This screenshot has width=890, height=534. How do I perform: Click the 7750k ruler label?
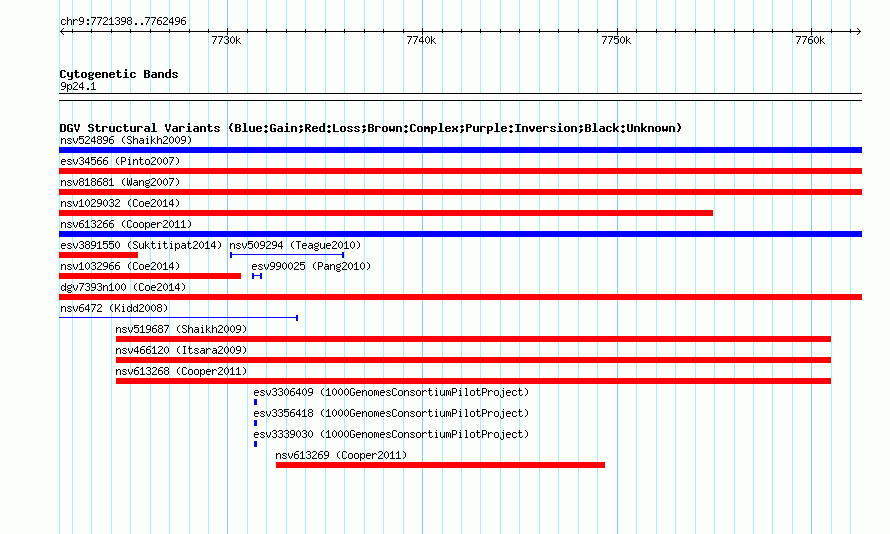[616, 40]
